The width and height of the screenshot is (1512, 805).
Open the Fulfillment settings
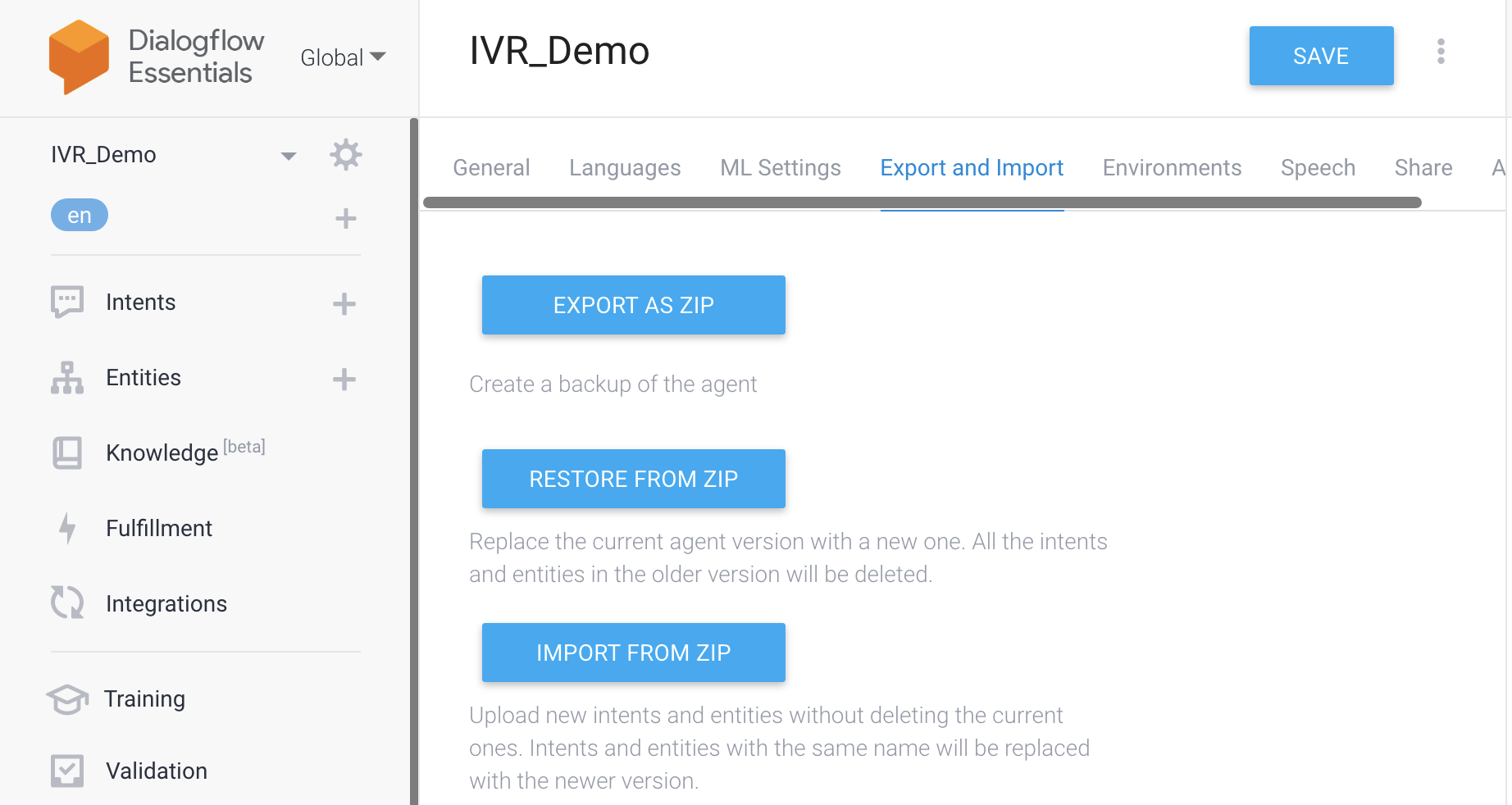pyautogui.click(x=158, y=528)
